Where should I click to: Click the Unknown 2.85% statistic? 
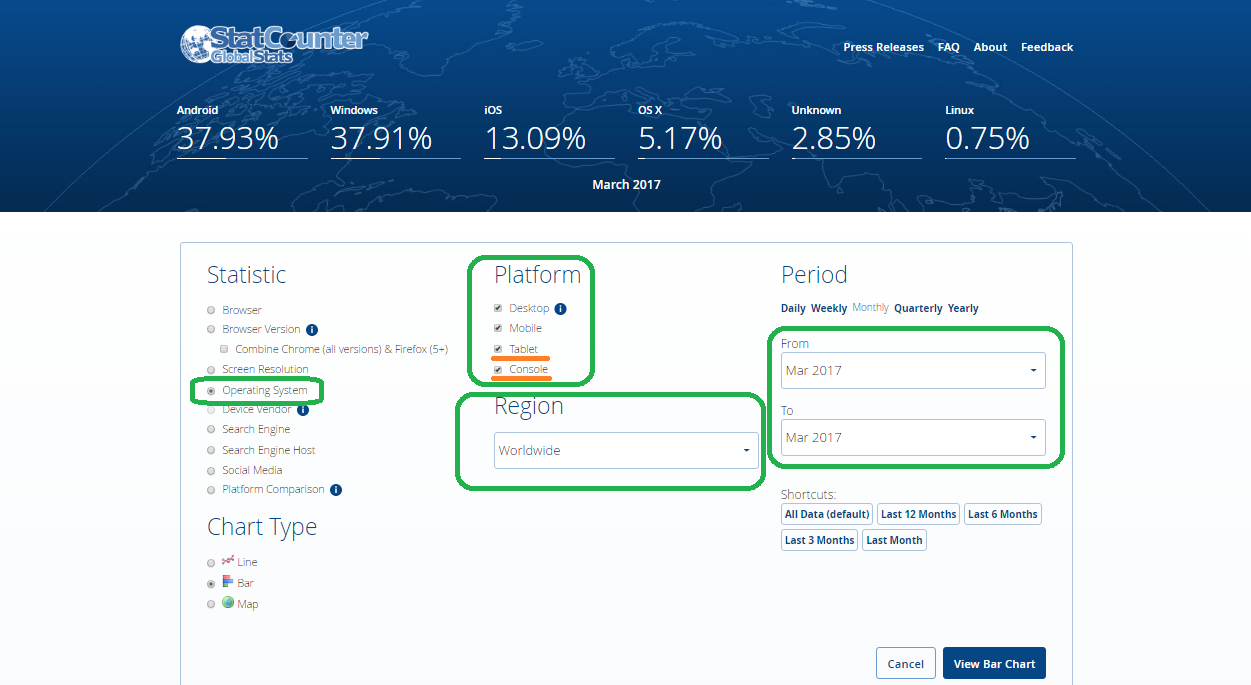click(856, 130)
